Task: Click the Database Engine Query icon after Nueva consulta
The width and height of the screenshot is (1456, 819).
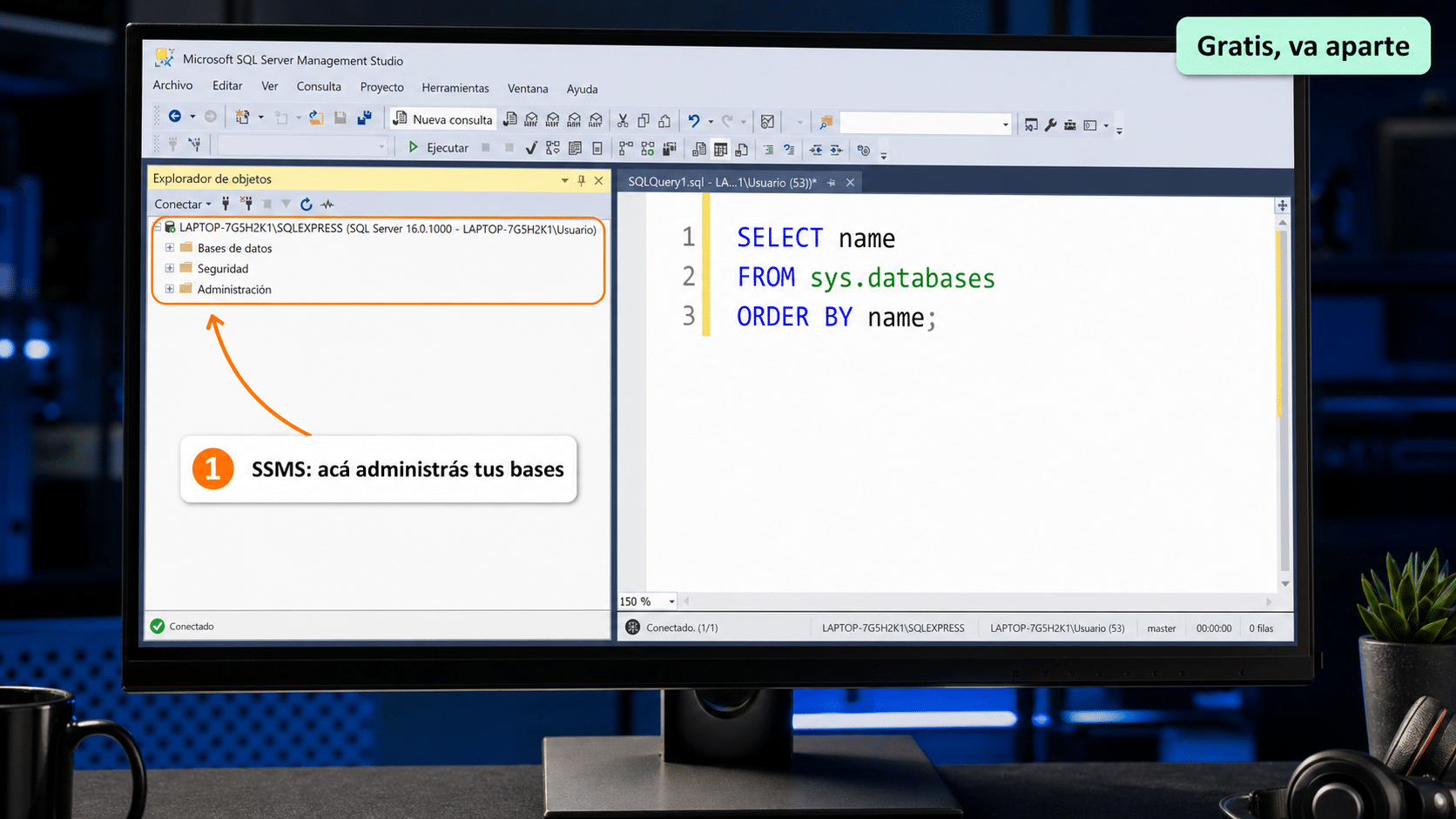Action: (x=510, y=119)
